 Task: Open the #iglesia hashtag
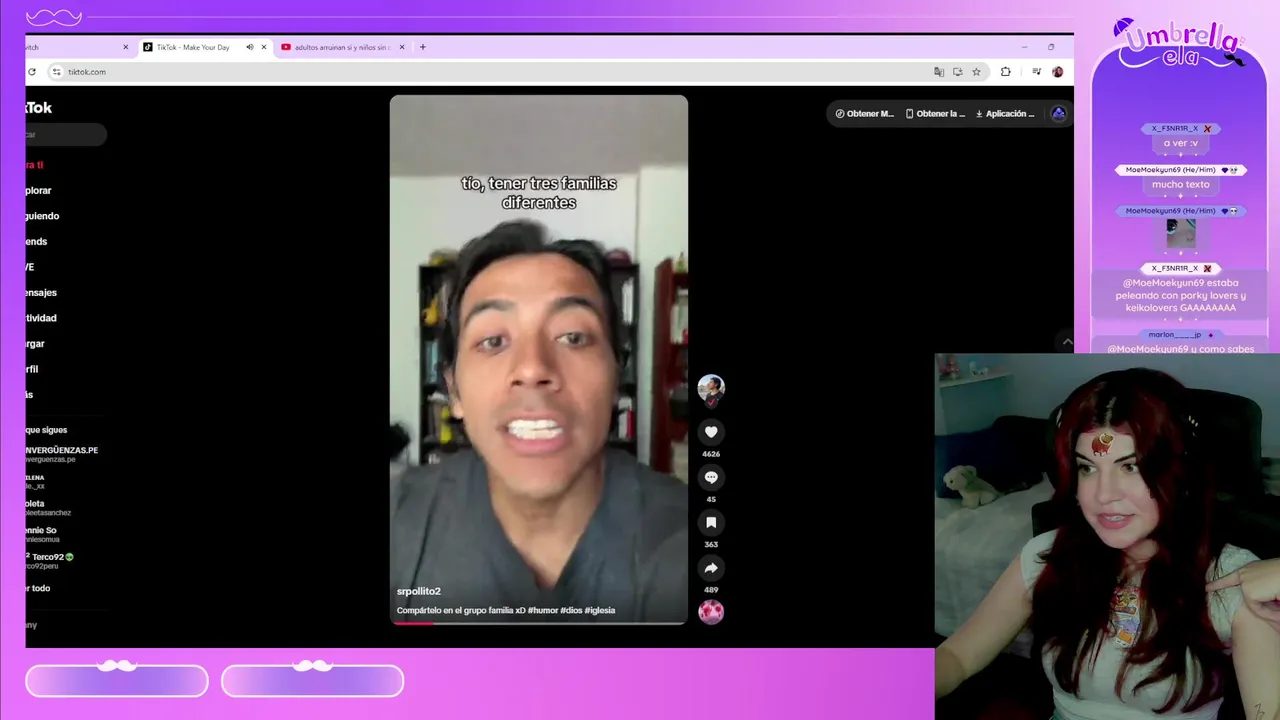(600, 610)
